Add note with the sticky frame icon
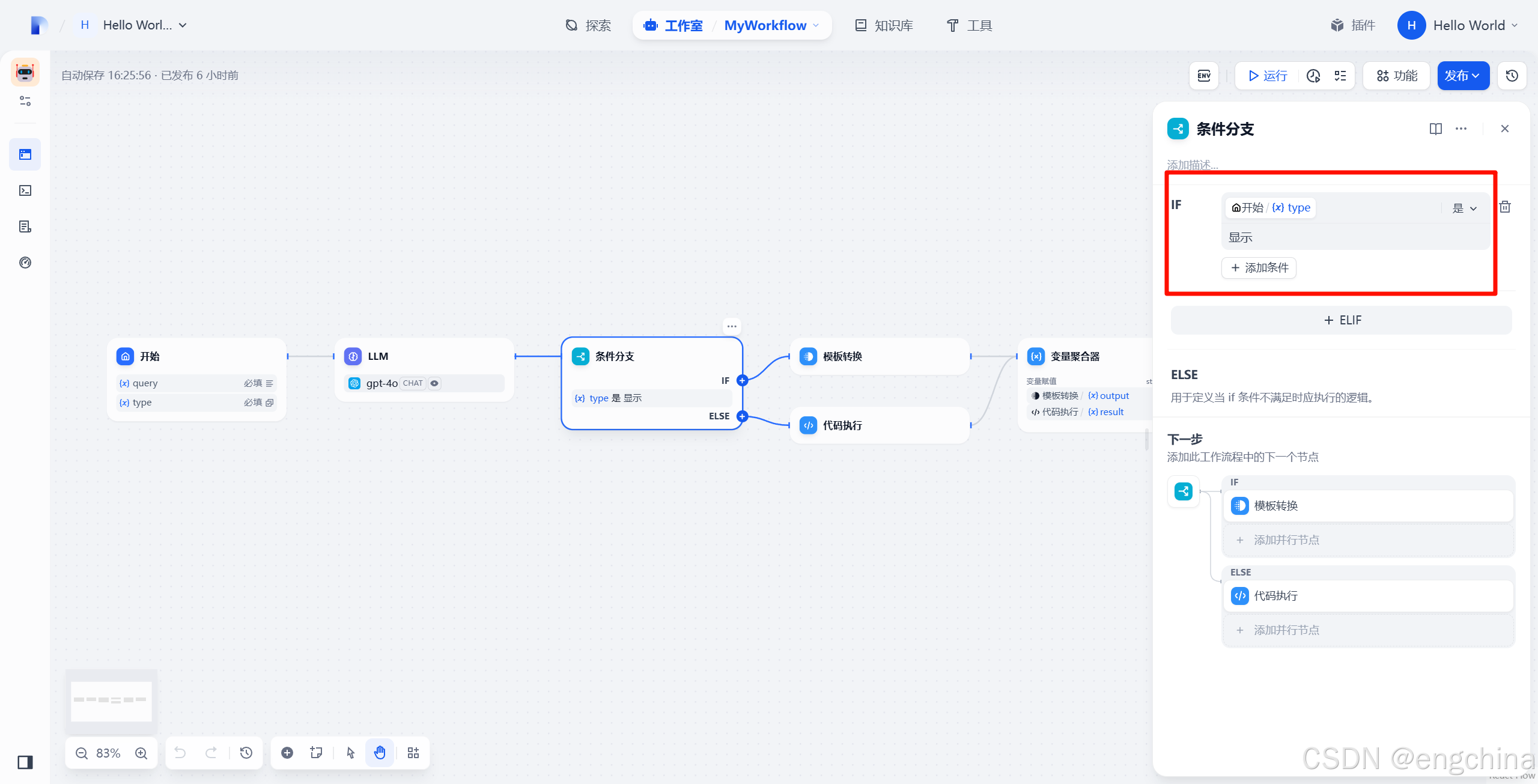This screenshot has width=1538, height=784. click(x=316, y=753)
